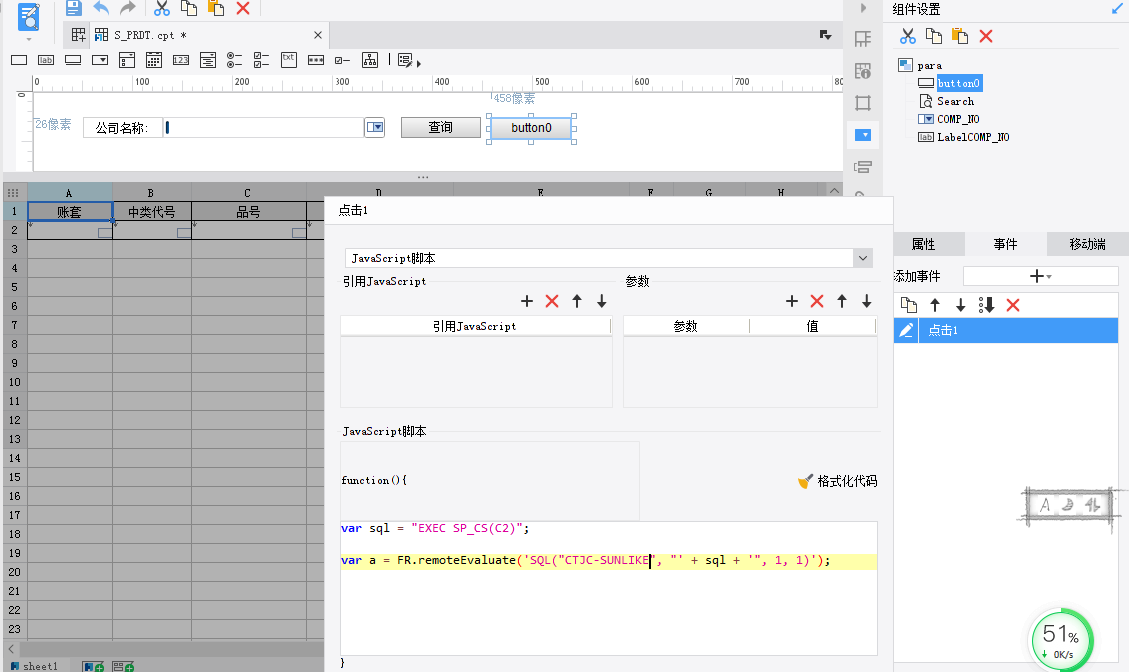Click 格式化代码 to format the code
This screenshot has height=672, width=1129.
tap(838, 481)
